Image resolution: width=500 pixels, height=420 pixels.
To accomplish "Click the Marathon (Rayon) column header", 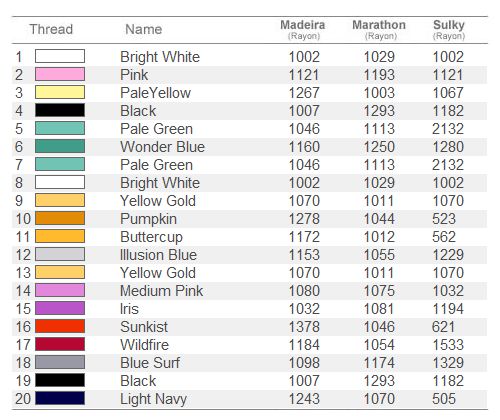I will pos(379,29).
